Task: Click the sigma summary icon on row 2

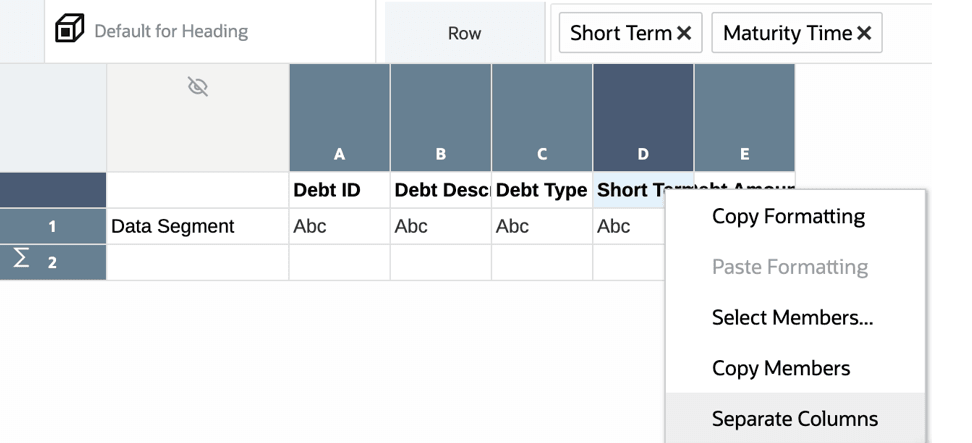Action: [20, 261]
